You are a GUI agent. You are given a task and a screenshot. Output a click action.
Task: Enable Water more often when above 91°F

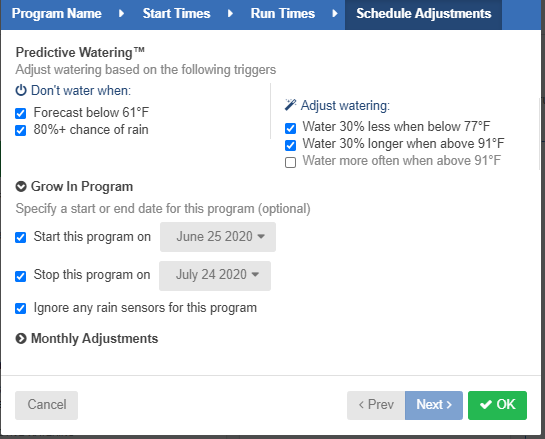coord(291,162)
